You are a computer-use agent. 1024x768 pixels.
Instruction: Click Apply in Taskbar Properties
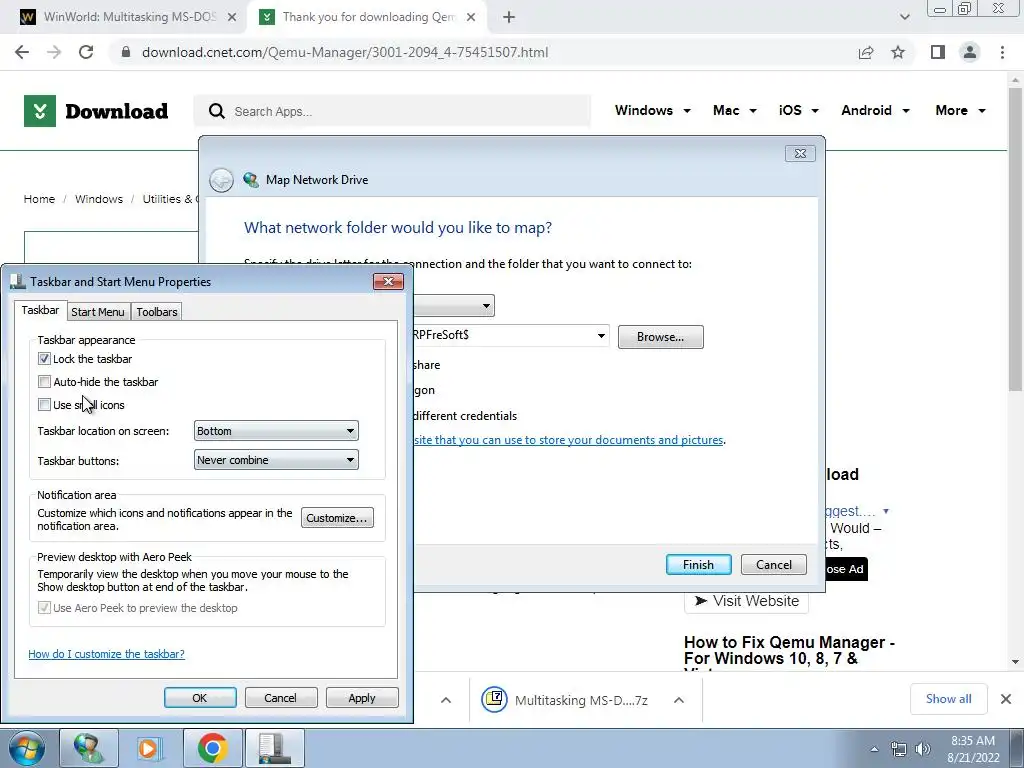(362, 697)
